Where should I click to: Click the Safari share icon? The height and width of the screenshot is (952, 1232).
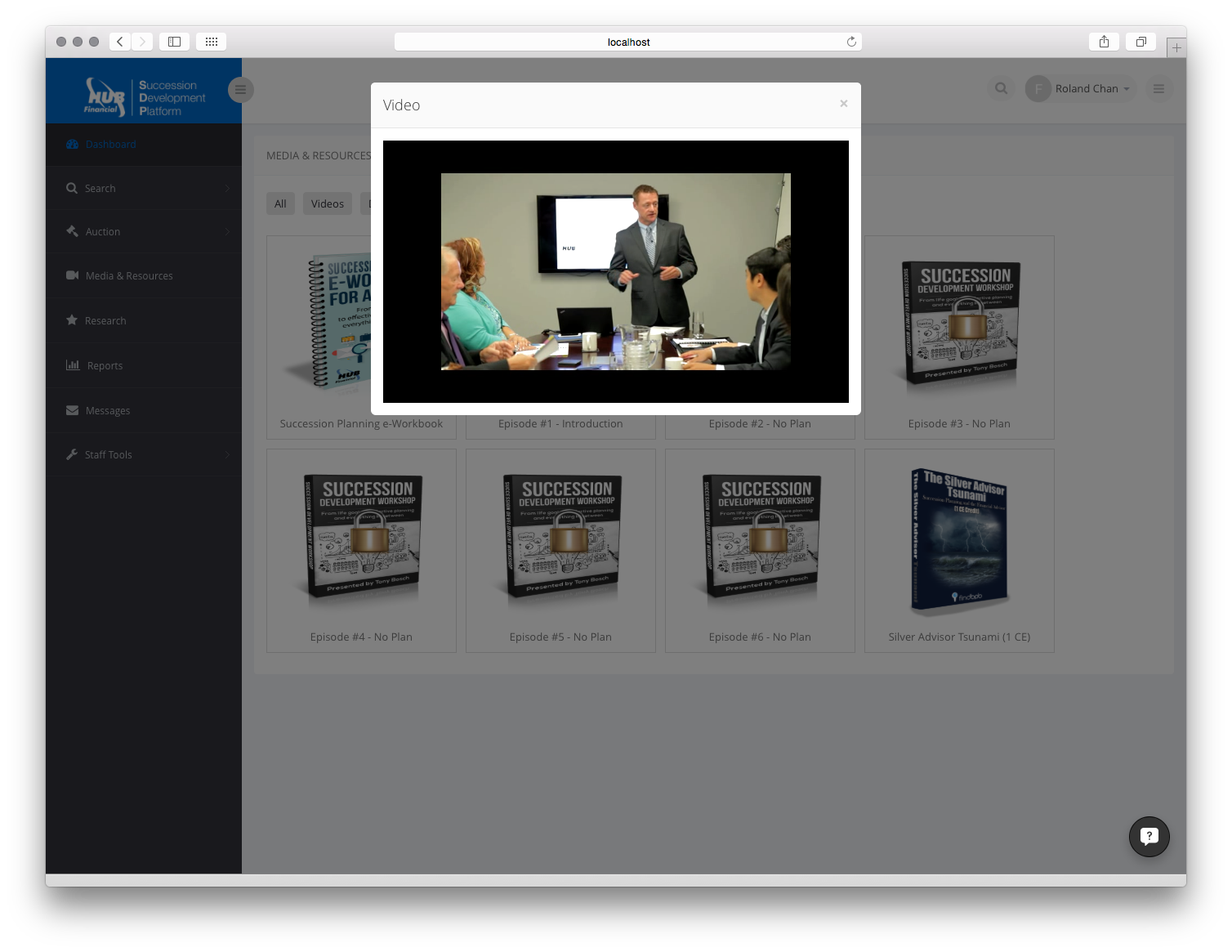pyautogui.click(x=1104, y=42)
